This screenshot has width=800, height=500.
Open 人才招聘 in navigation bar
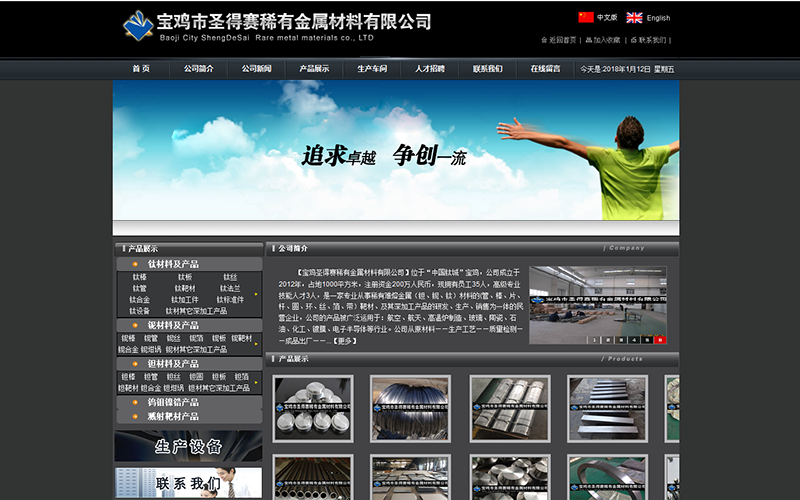pyautogui.click(x=430, y=69)
